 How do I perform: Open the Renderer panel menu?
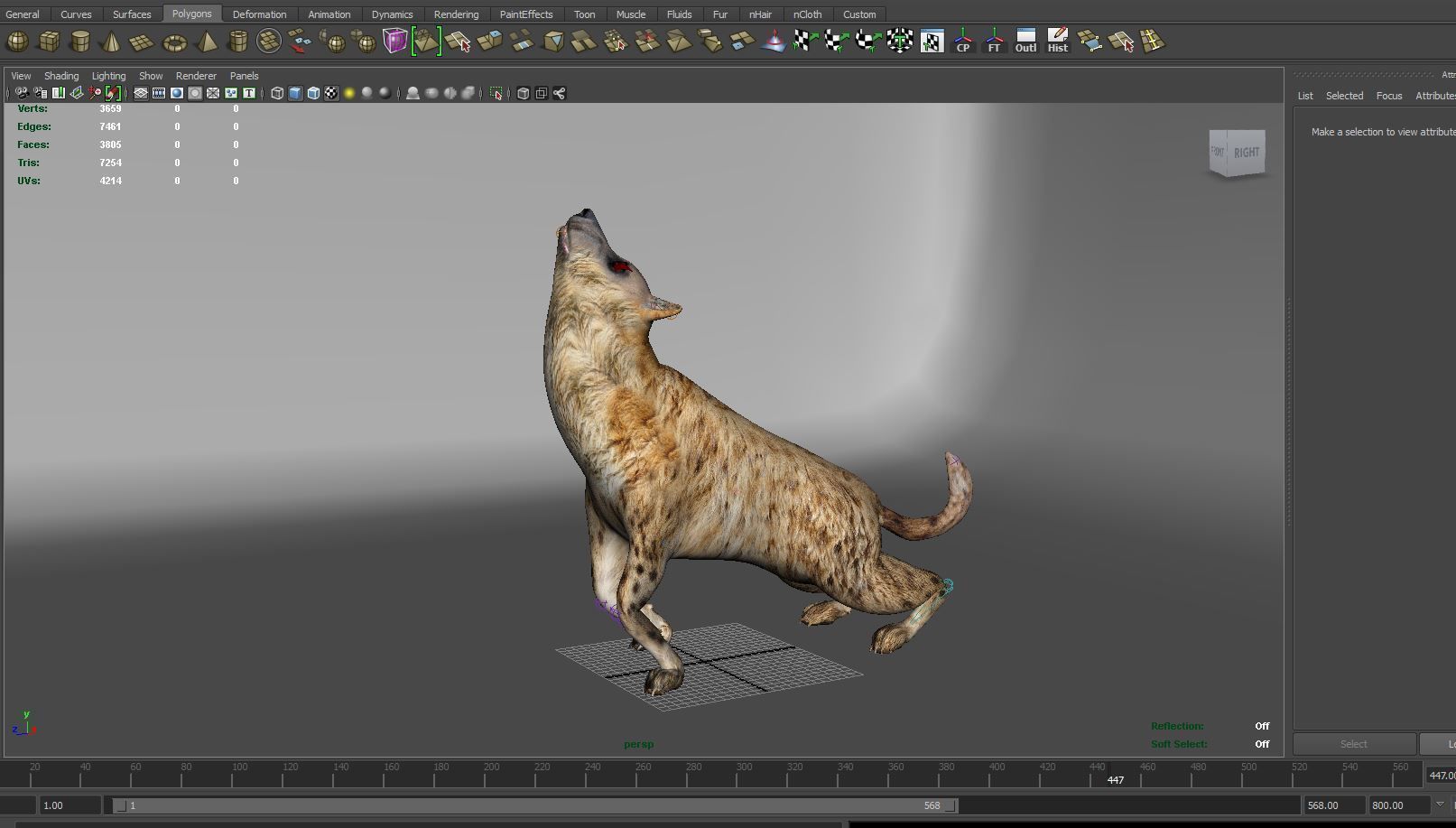pos(196,76)
